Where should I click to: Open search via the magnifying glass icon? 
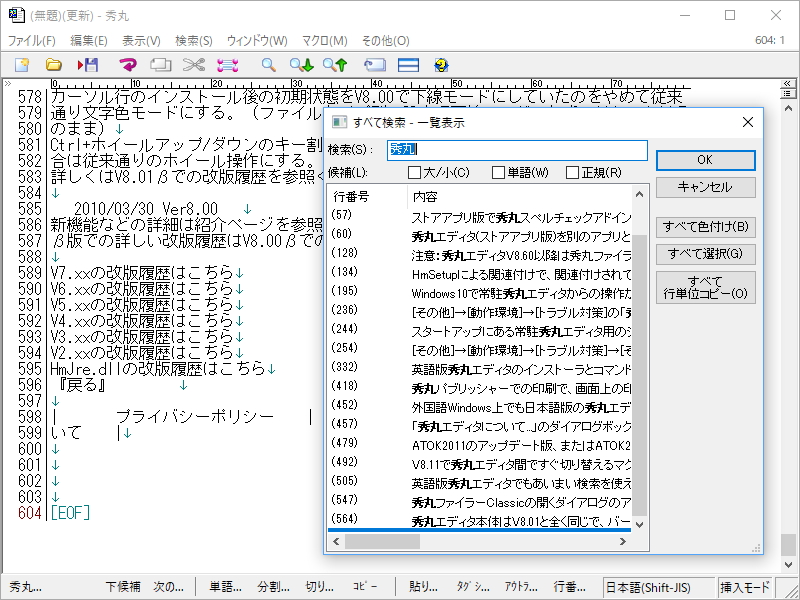pos(269,63)
